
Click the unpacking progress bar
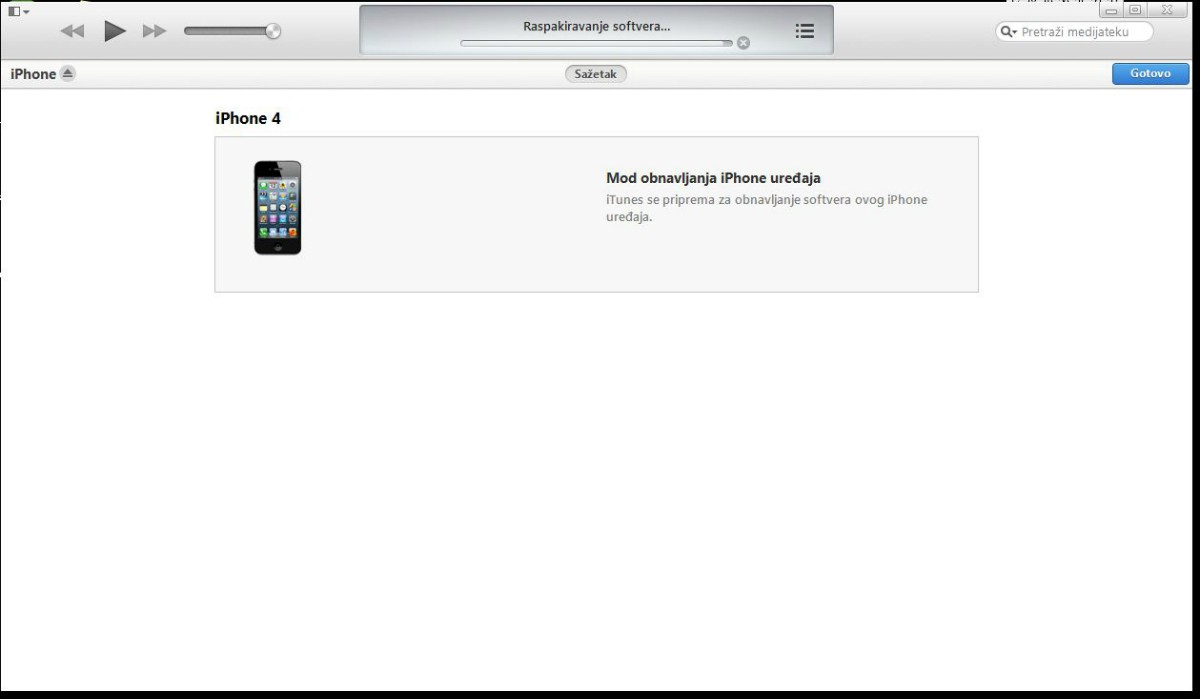tap(596, 43)
